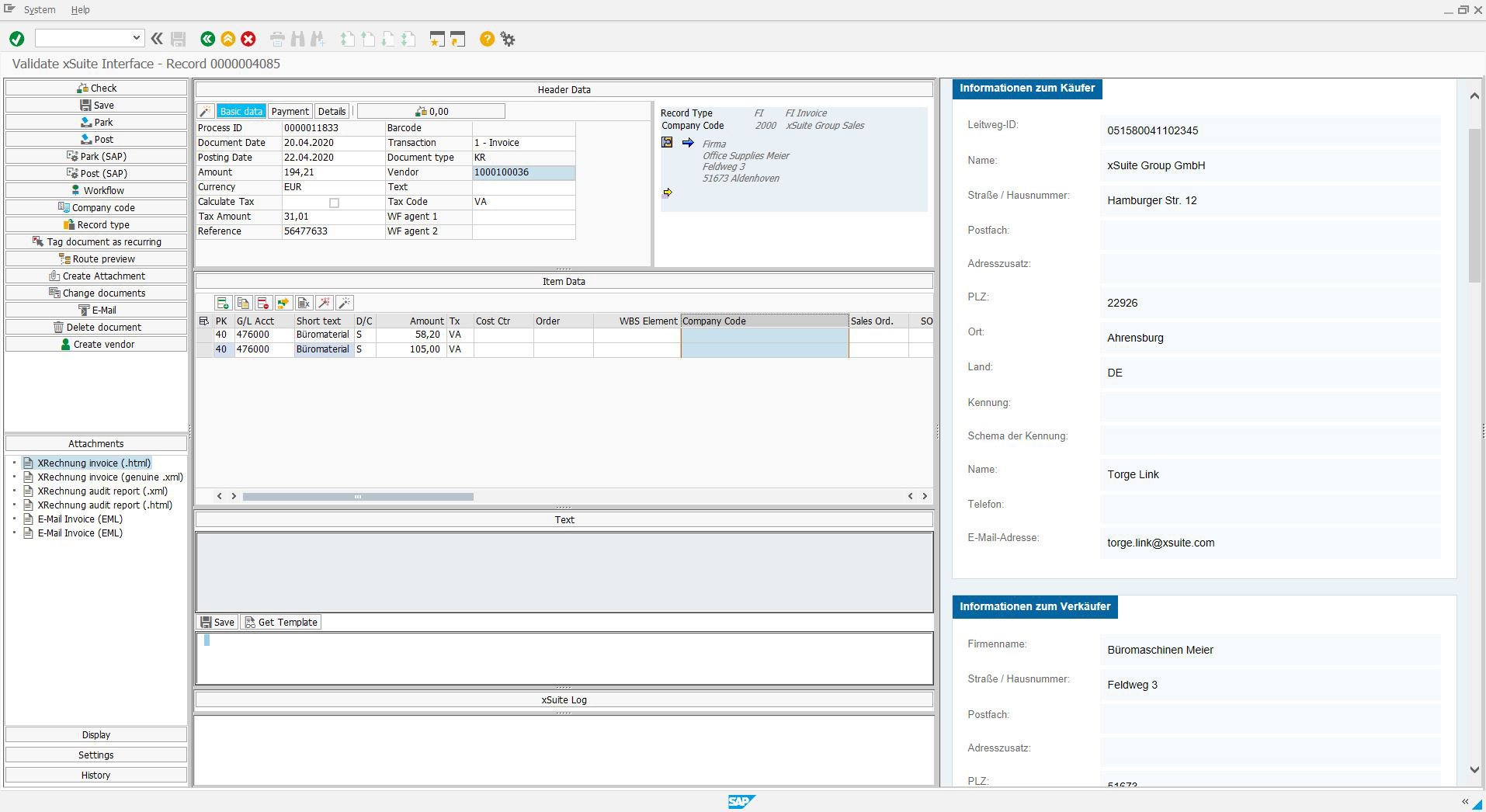Click the Vendor field 1000100036
The image size is (1486, 812).
pos(523,172)
